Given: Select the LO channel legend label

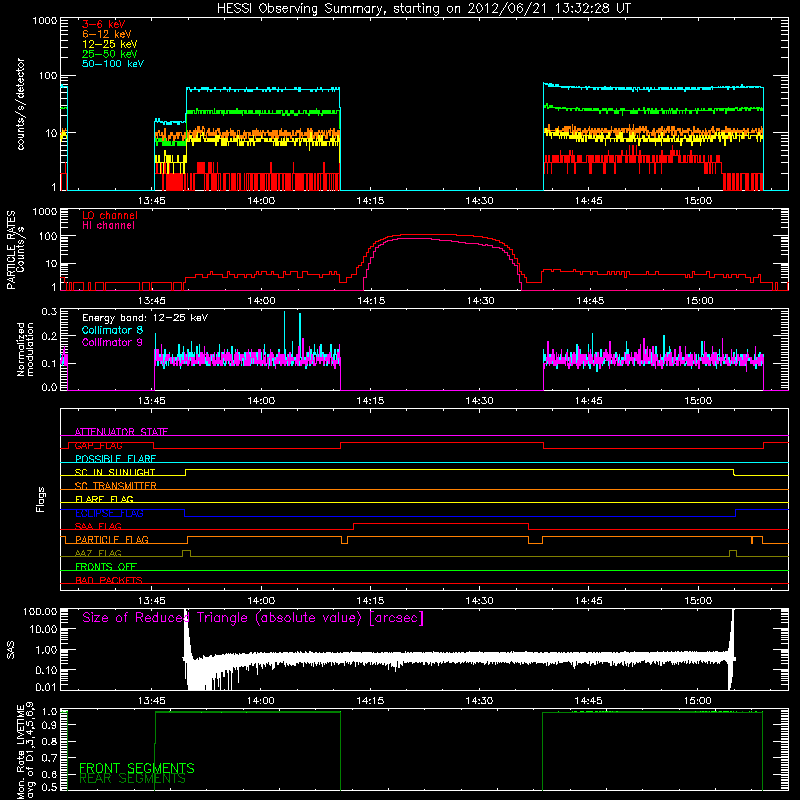Looking at the screenshot, I should [x=110, y=215].
